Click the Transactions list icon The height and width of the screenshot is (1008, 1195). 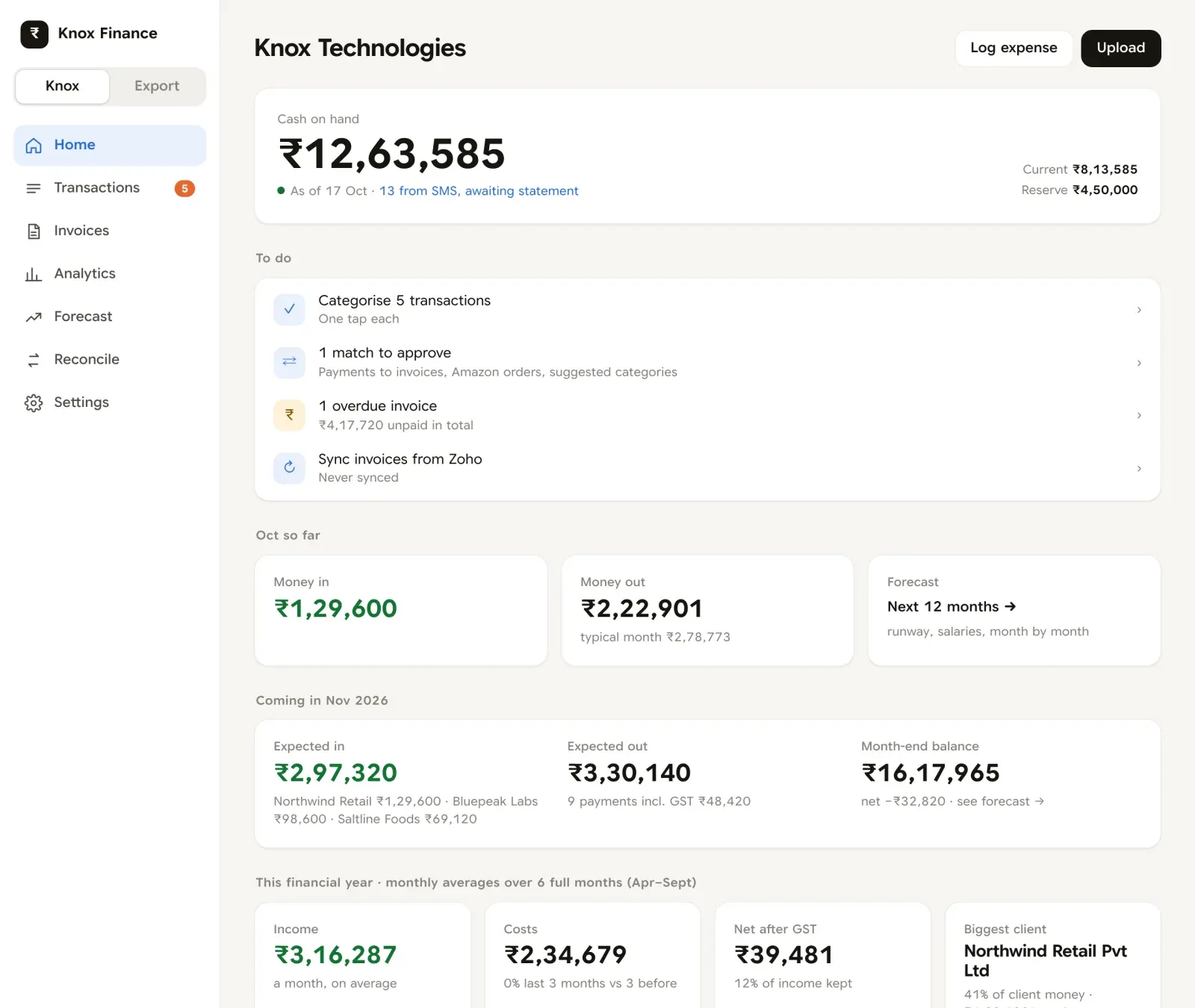(34, 188)
